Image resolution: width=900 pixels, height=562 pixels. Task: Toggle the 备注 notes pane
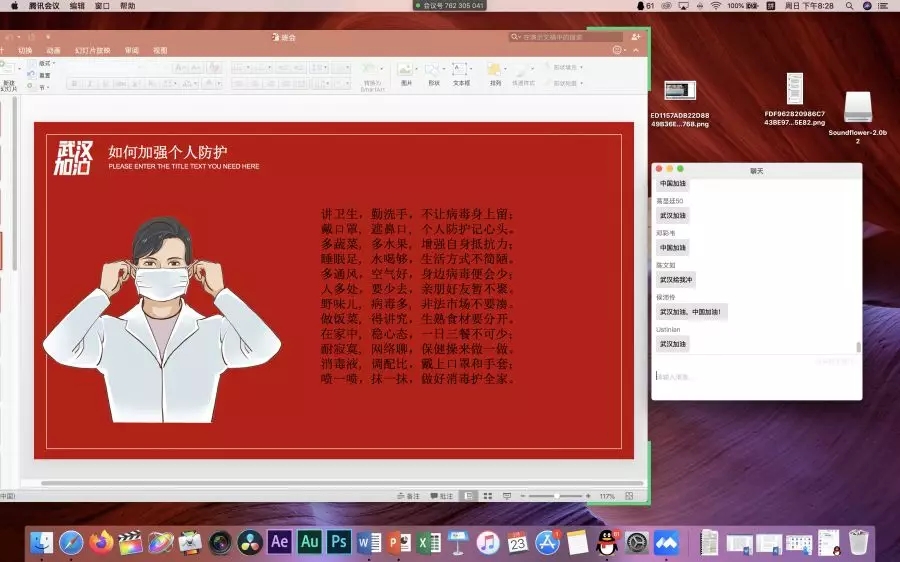point(407,496)
